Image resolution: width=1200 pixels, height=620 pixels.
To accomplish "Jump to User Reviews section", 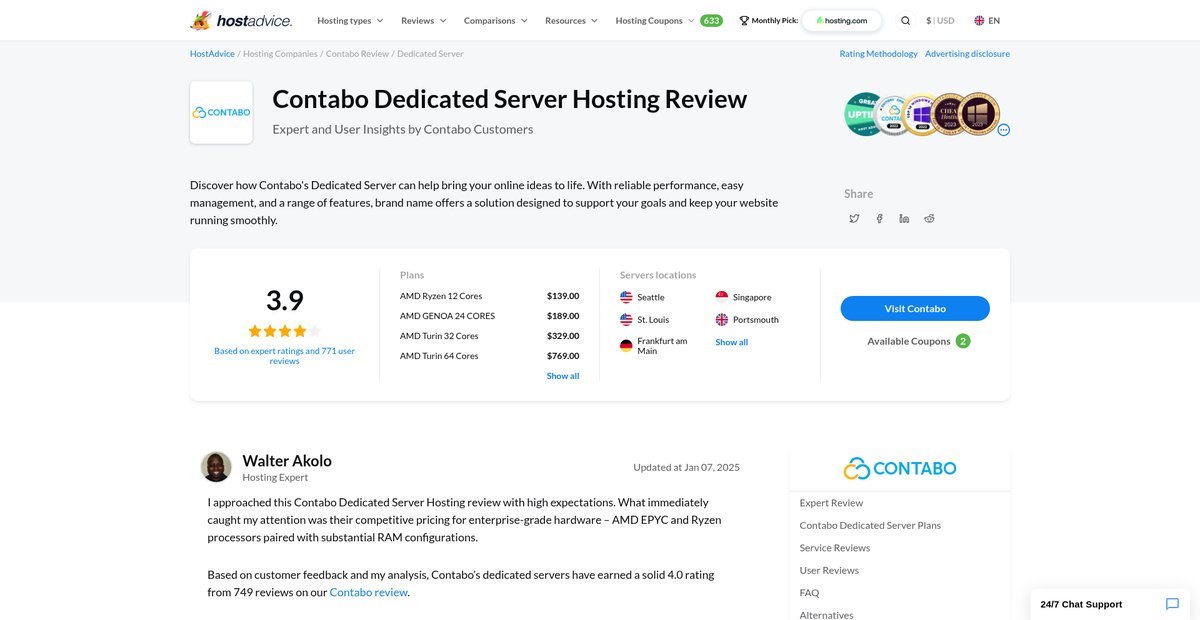I will point(829,570).
